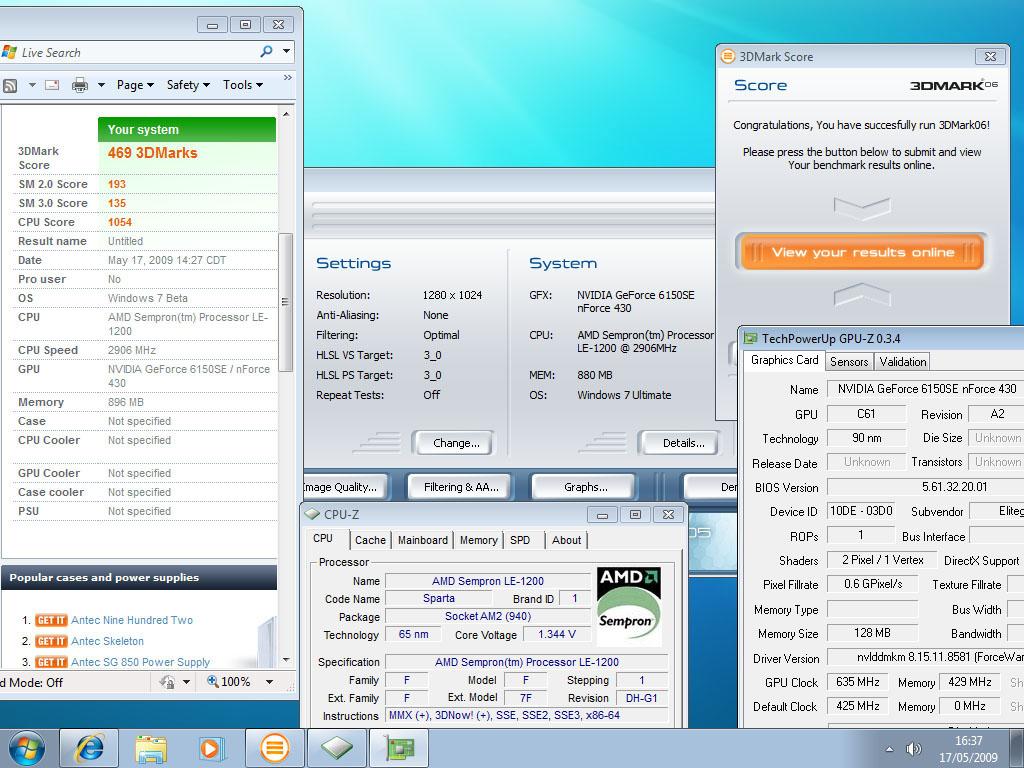Click the Change... settings button in 3DMark
Image resolution: width=1024 pixels, height=768 pixels.
456,443
